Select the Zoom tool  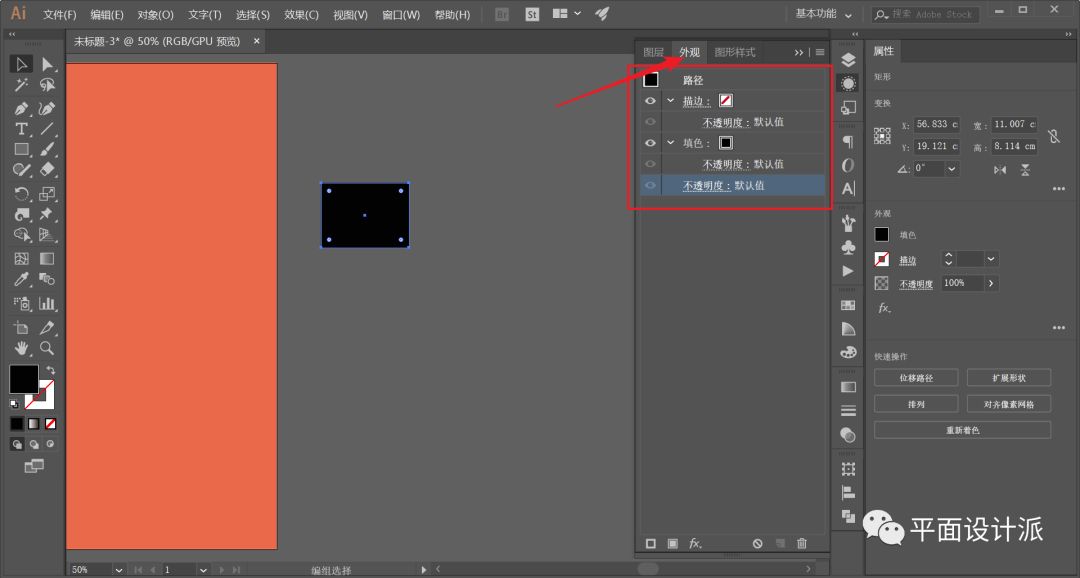47,348
